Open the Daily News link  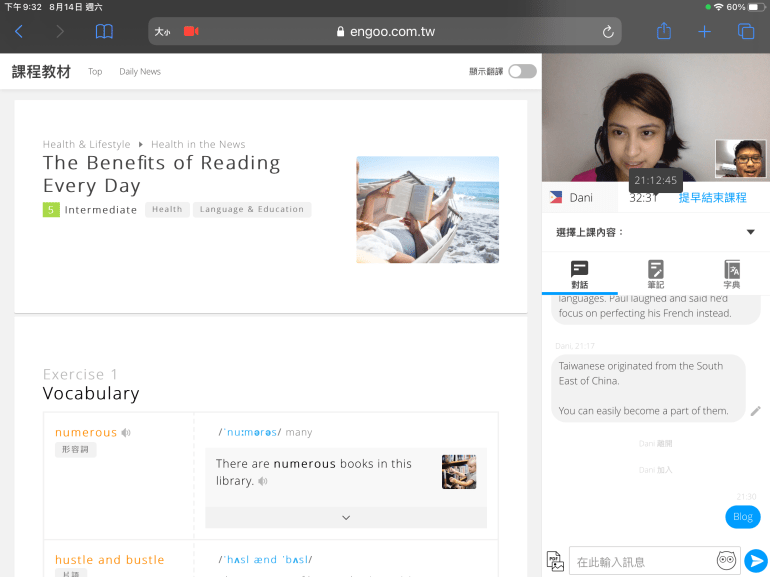coord(140,72)
